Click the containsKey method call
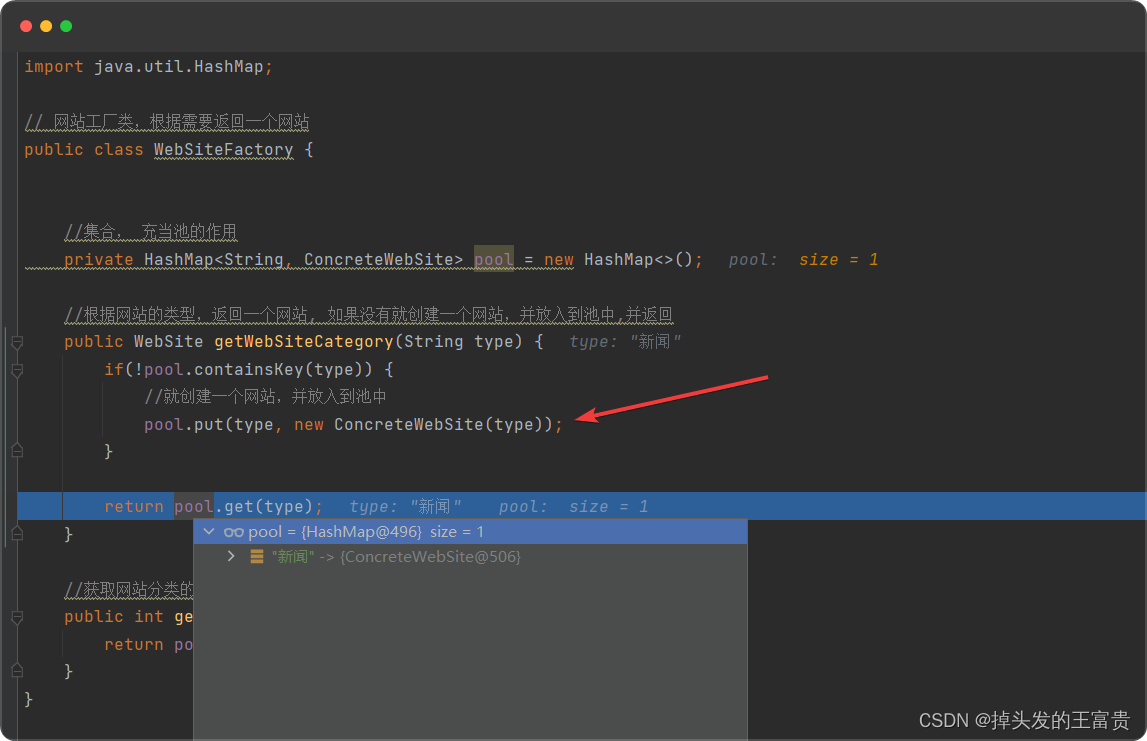The width and height of the screenshot is (1147, 741). pos(248,369)
